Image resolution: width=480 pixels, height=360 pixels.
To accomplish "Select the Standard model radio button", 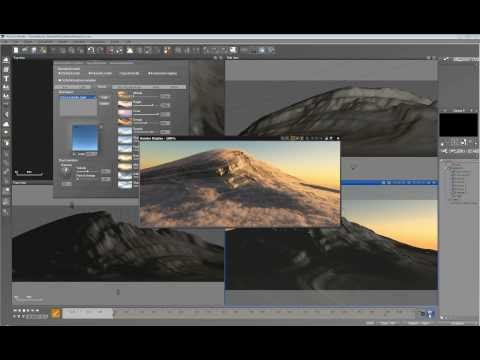I will point(69,73).
